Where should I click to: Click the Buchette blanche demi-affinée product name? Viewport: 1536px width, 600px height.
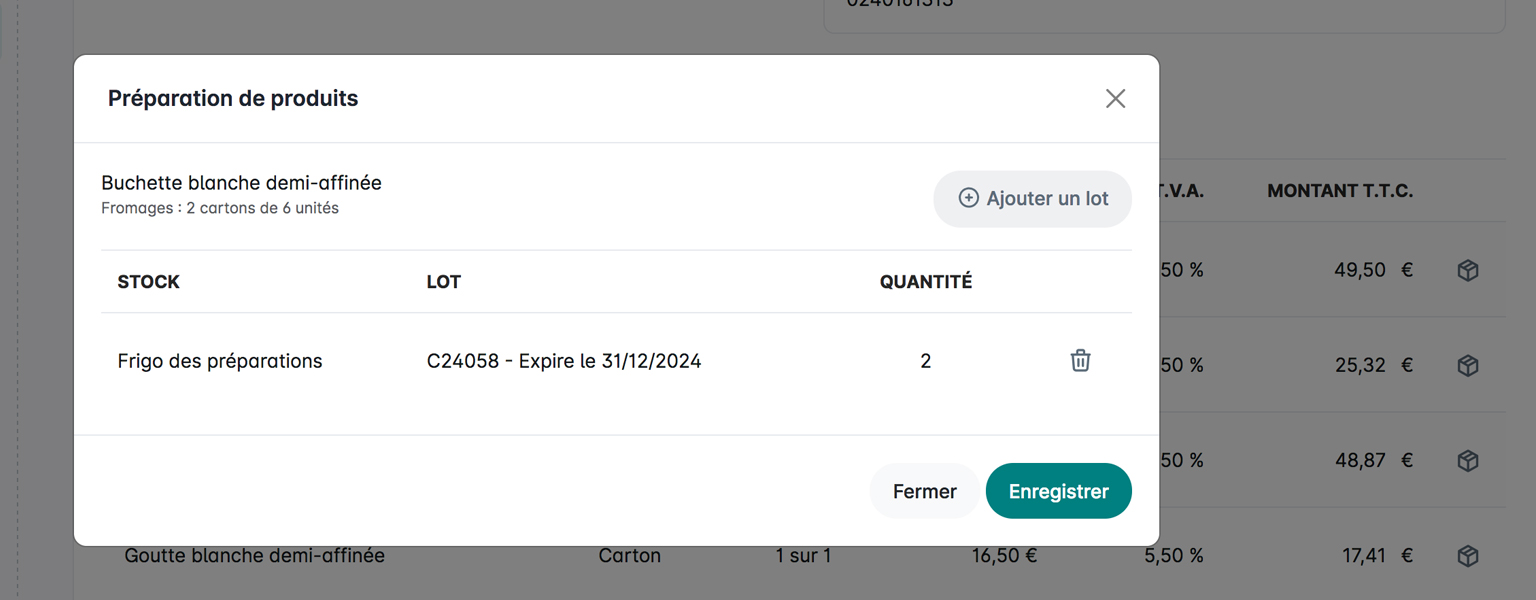pos(241,183)
